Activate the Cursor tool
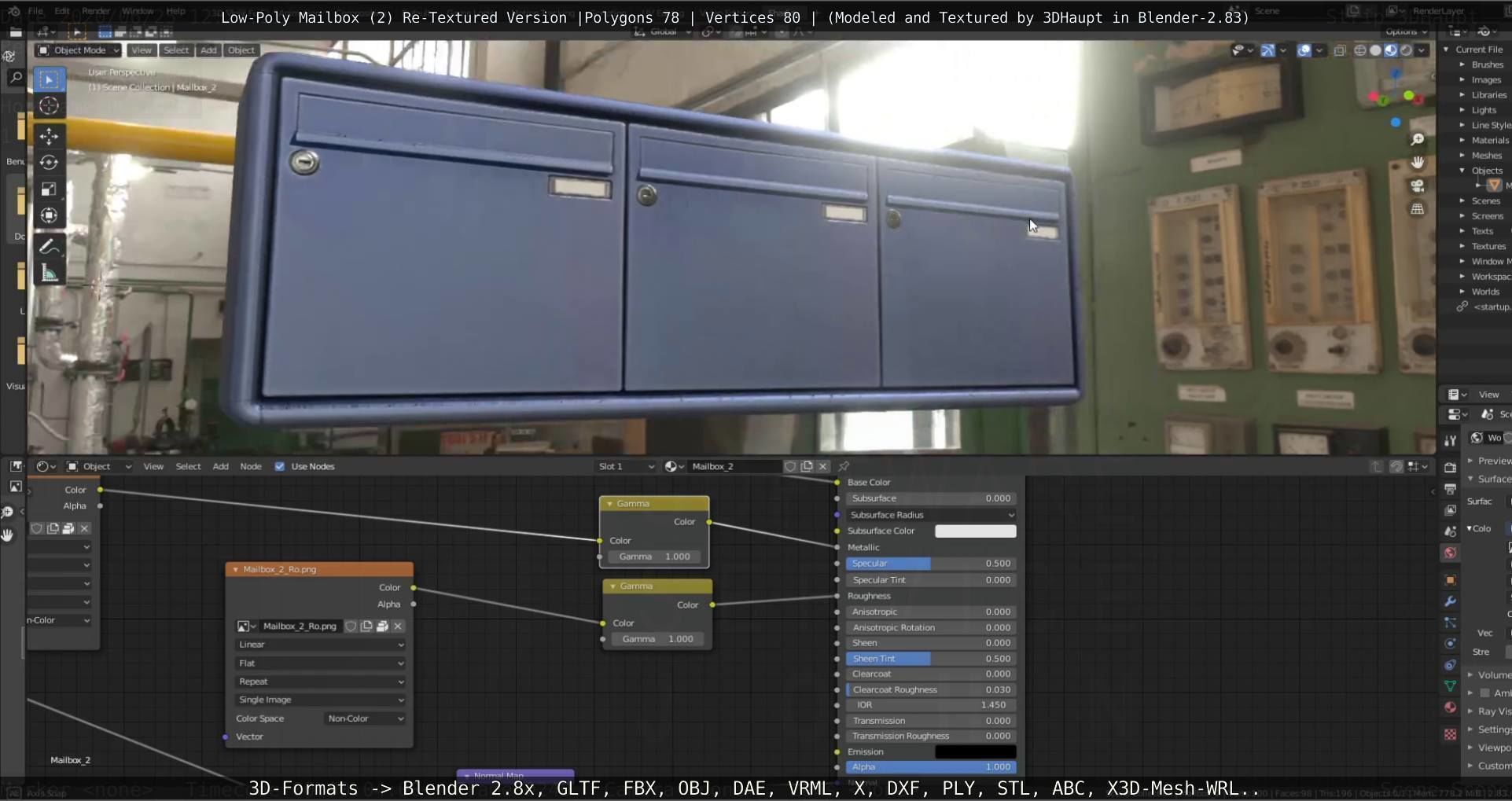The image size is (1512, 801). pos(49,105)
